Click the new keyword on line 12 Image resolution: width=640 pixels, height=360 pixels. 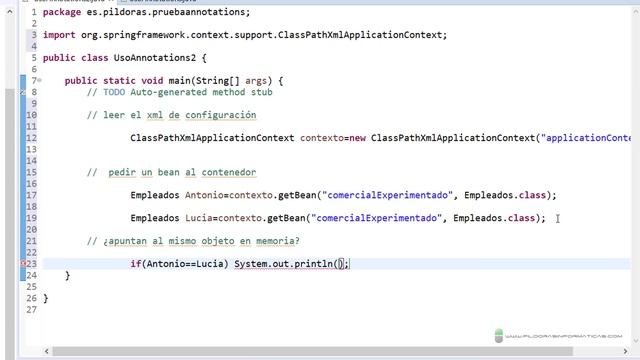click(x=358, y=138)
